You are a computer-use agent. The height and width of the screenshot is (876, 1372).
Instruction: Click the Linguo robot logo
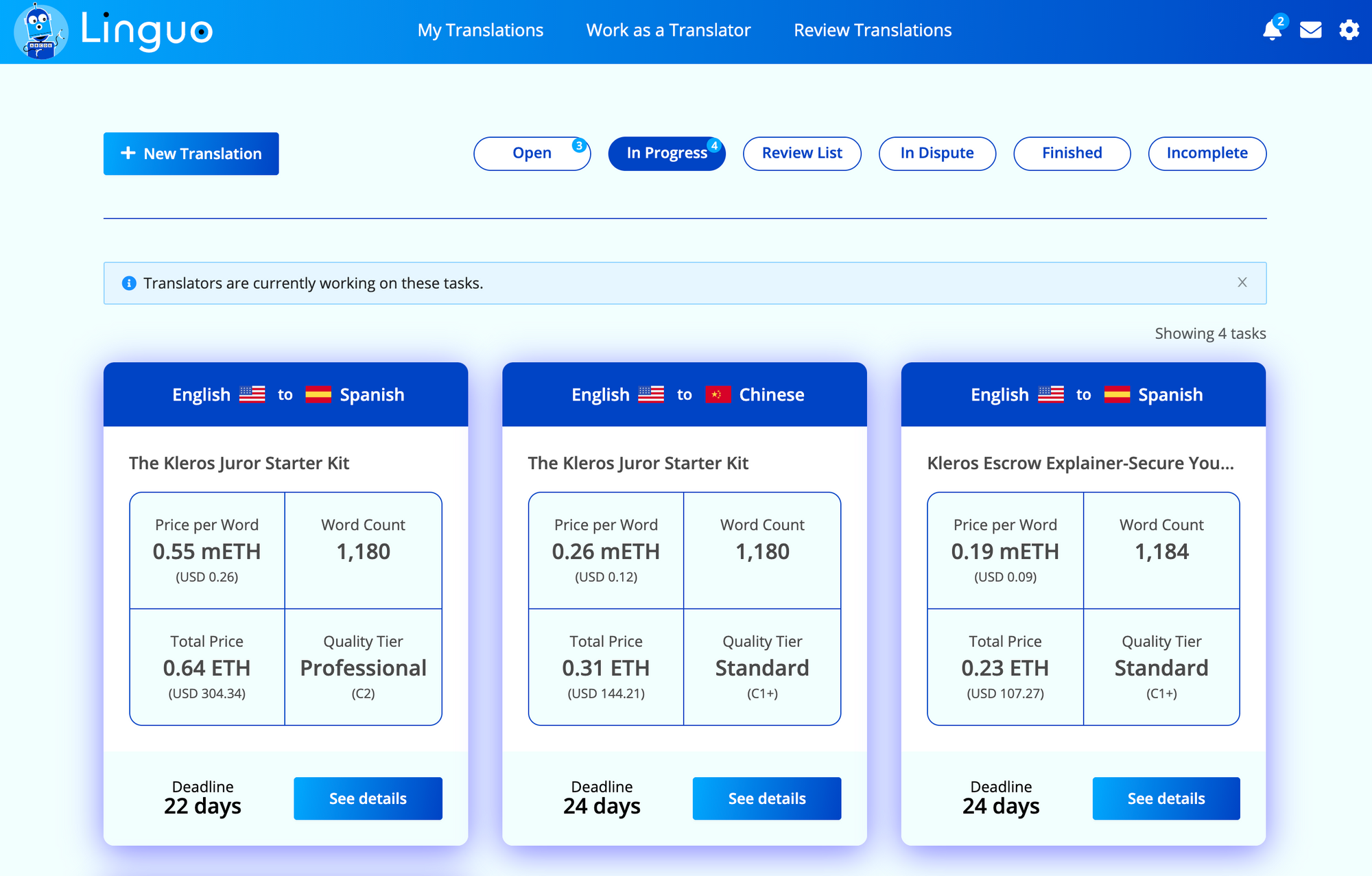click(41, 32)
